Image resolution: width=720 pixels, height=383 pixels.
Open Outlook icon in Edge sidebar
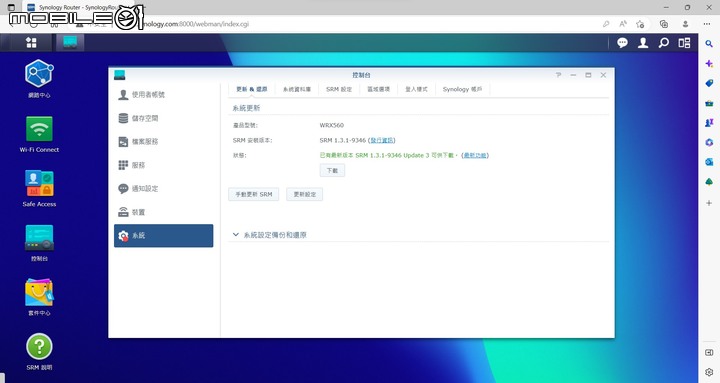click(709, 162)
